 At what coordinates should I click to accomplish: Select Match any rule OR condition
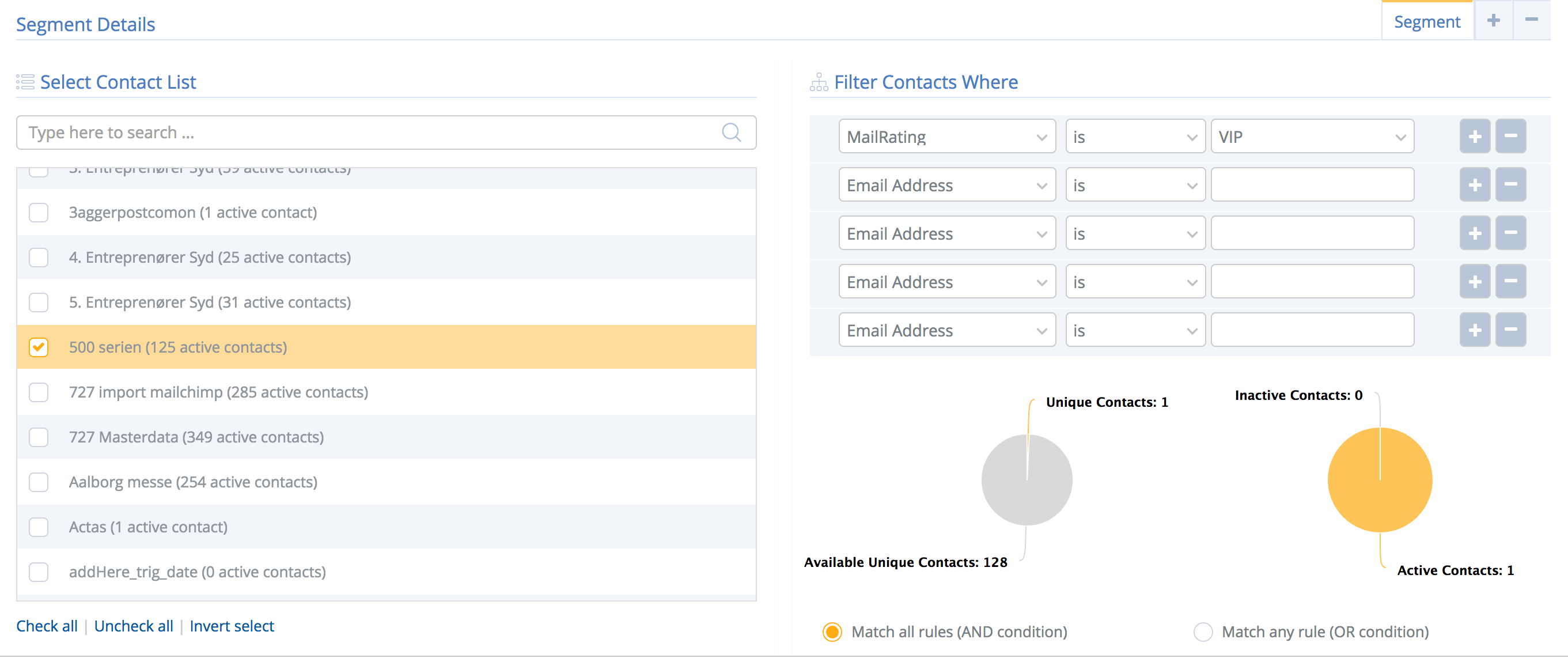(x=1203, y=632)
